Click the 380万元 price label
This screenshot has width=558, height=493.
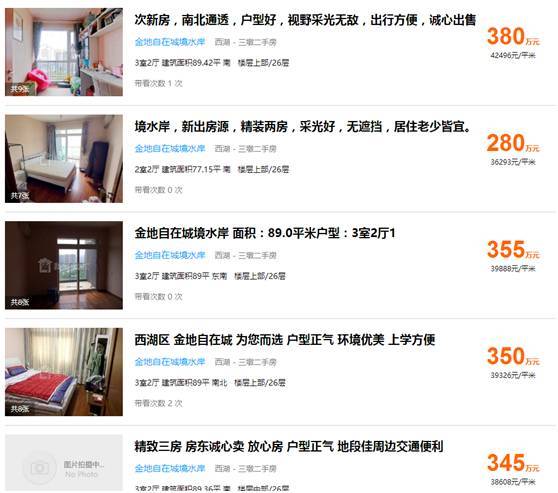point(513,37)
